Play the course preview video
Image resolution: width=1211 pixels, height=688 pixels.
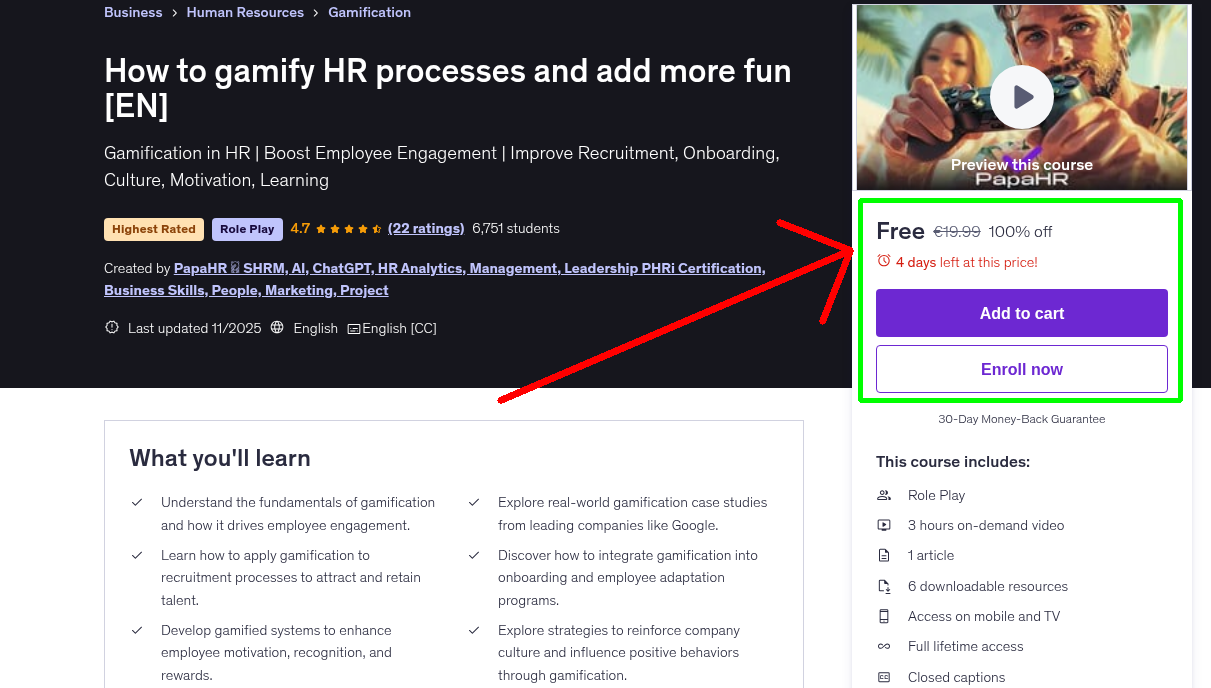[x=1021, y=97]
